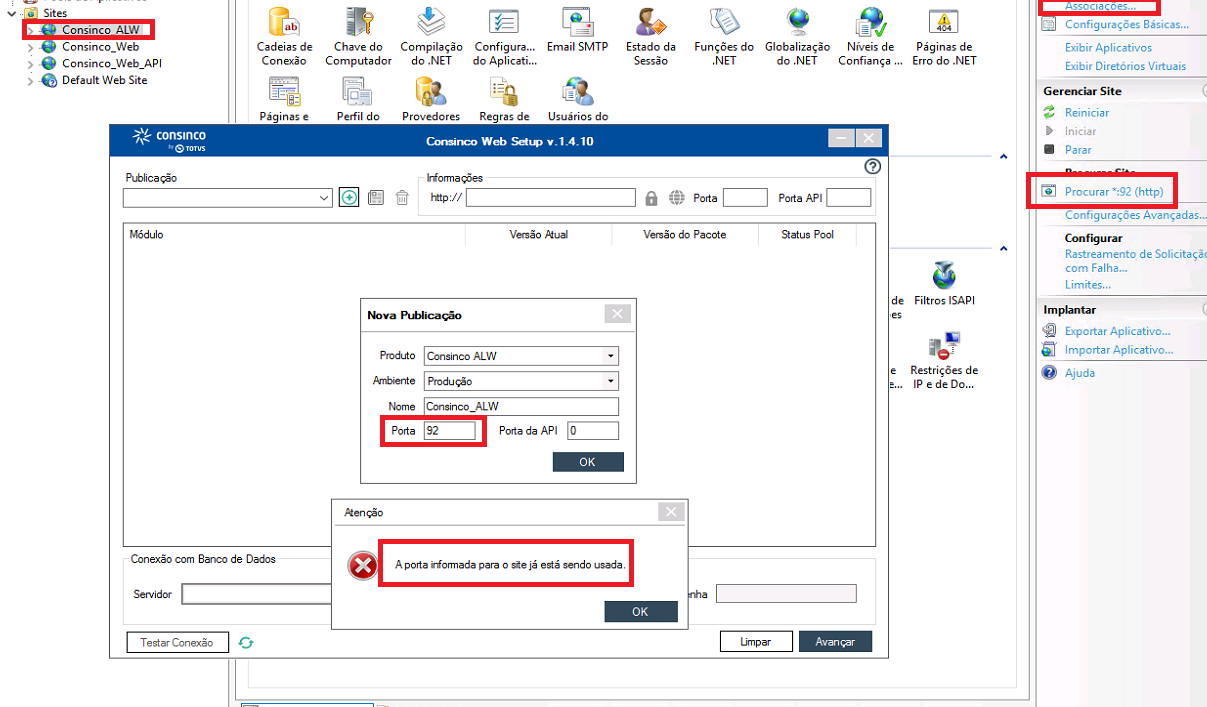The image size is (1207, 707).
Task: Click the trash delete publication icon
Action: (x=402, y=198)
